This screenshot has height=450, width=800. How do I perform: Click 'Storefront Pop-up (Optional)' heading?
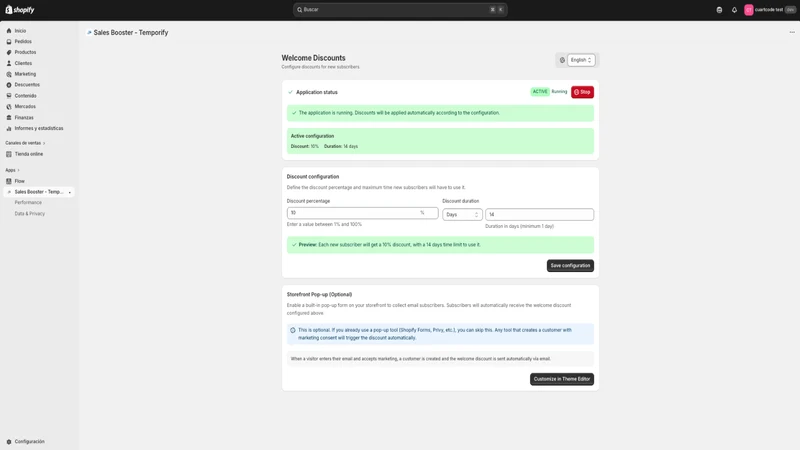(x=319, y=294)
